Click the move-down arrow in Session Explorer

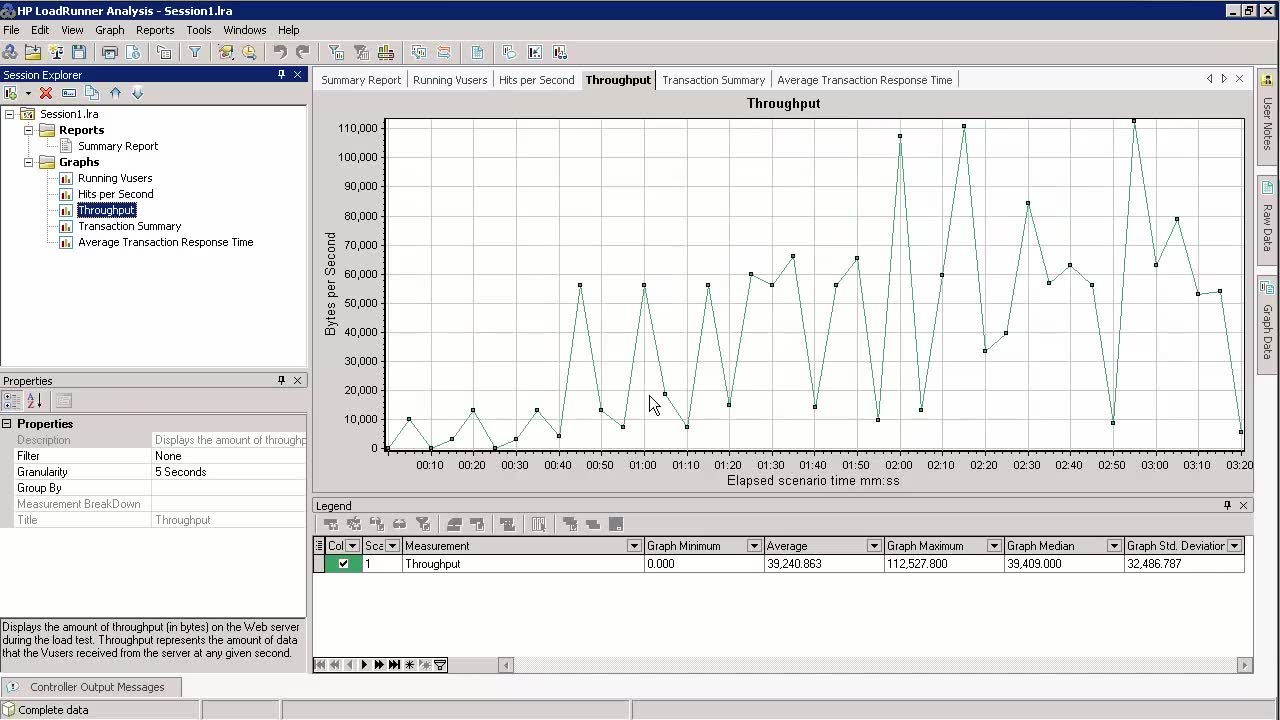[x=138, y=93]
